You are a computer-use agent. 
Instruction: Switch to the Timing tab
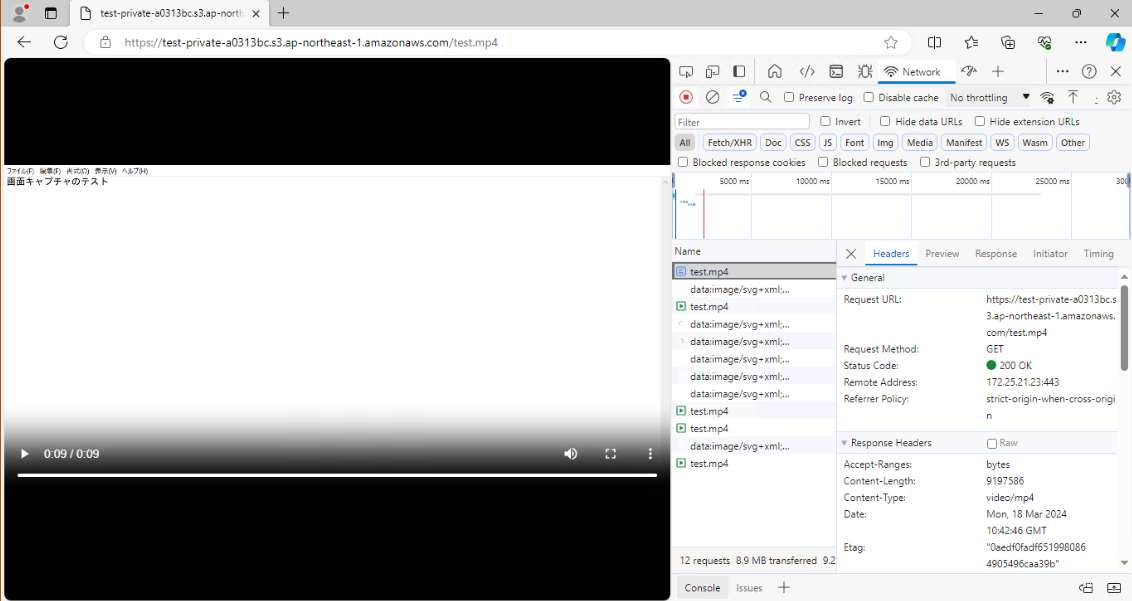click(1098, 254)
